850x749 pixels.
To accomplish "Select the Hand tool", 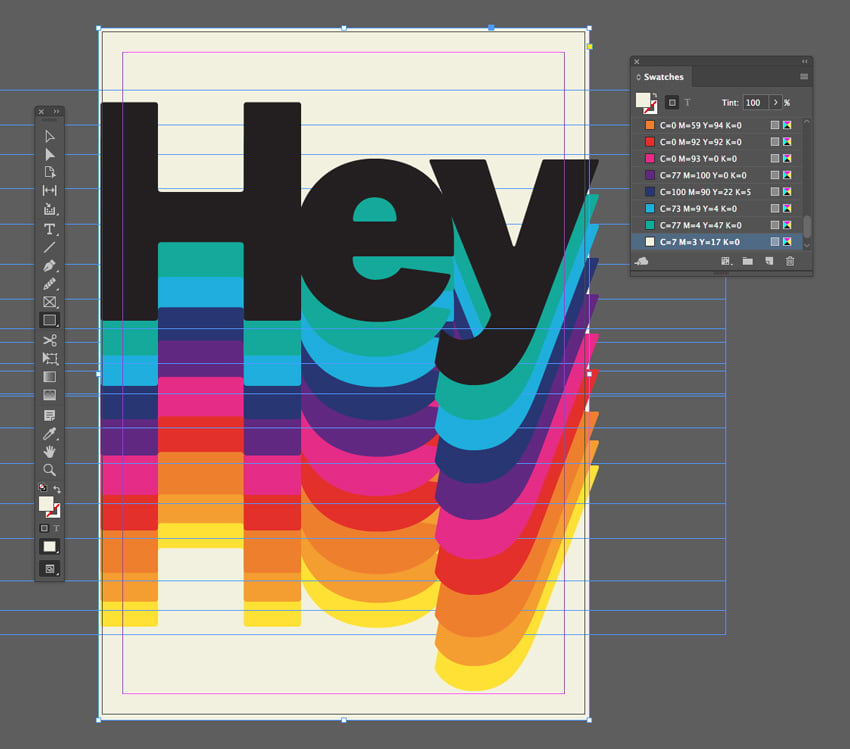I will click(x=49, y=451).
